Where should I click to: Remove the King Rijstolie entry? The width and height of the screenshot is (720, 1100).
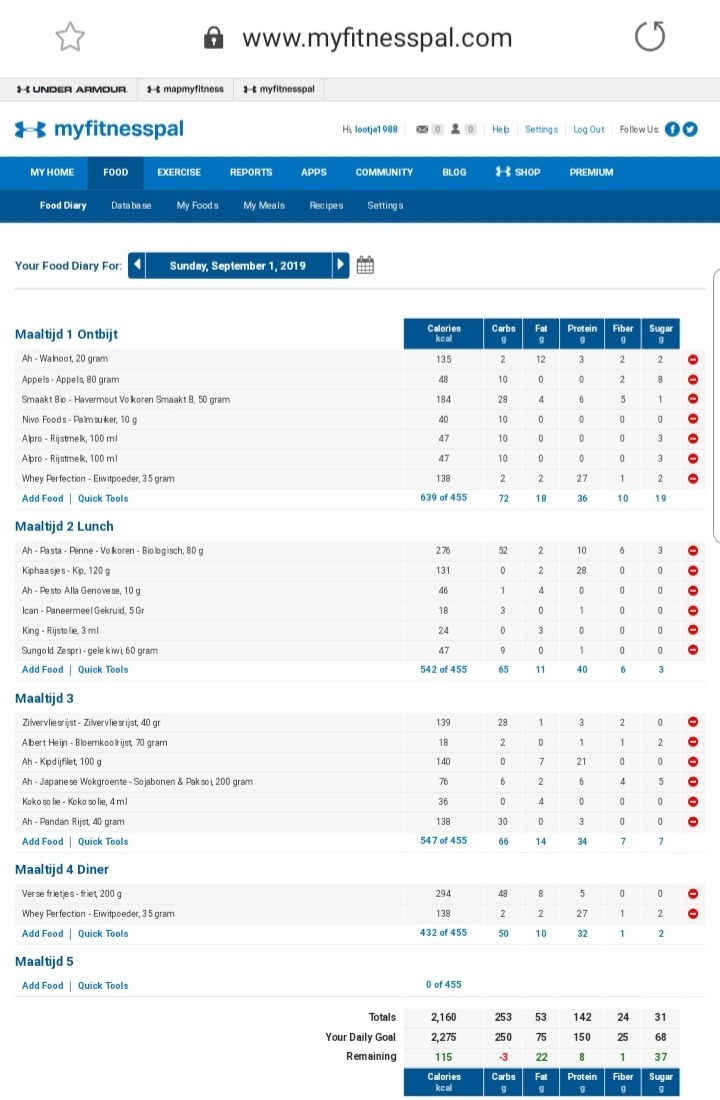click(x=693, y=630)
